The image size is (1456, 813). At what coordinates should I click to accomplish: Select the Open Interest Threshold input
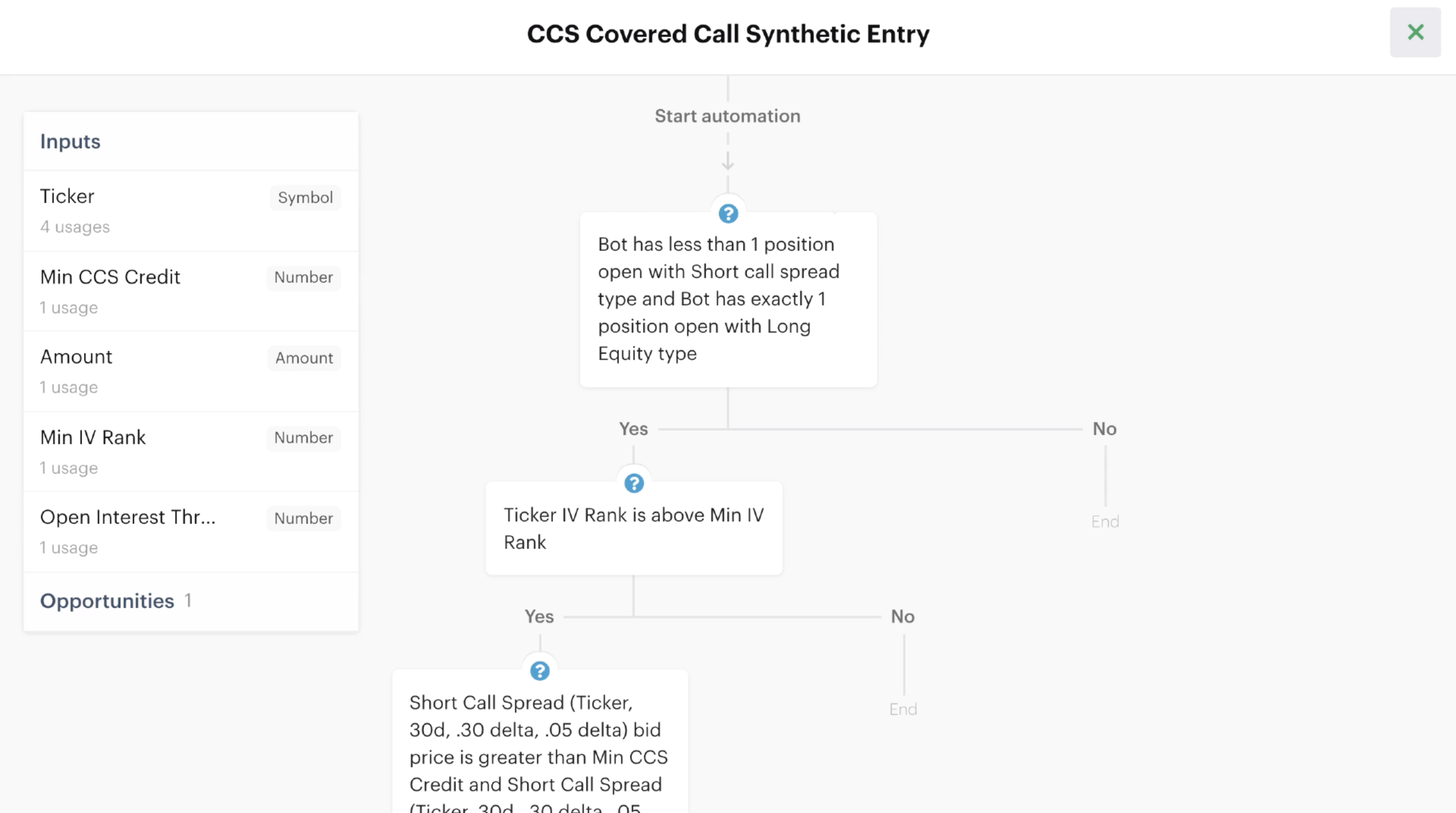click(191, 532)
